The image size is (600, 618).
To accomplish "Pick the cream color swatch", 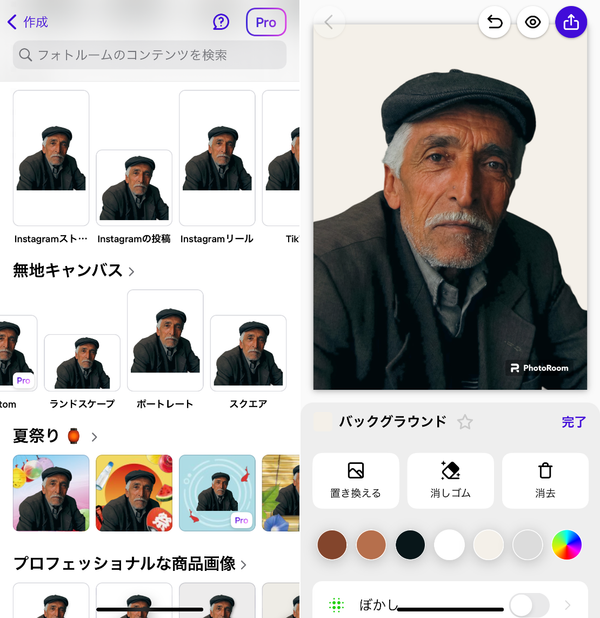I will [488, 545].
